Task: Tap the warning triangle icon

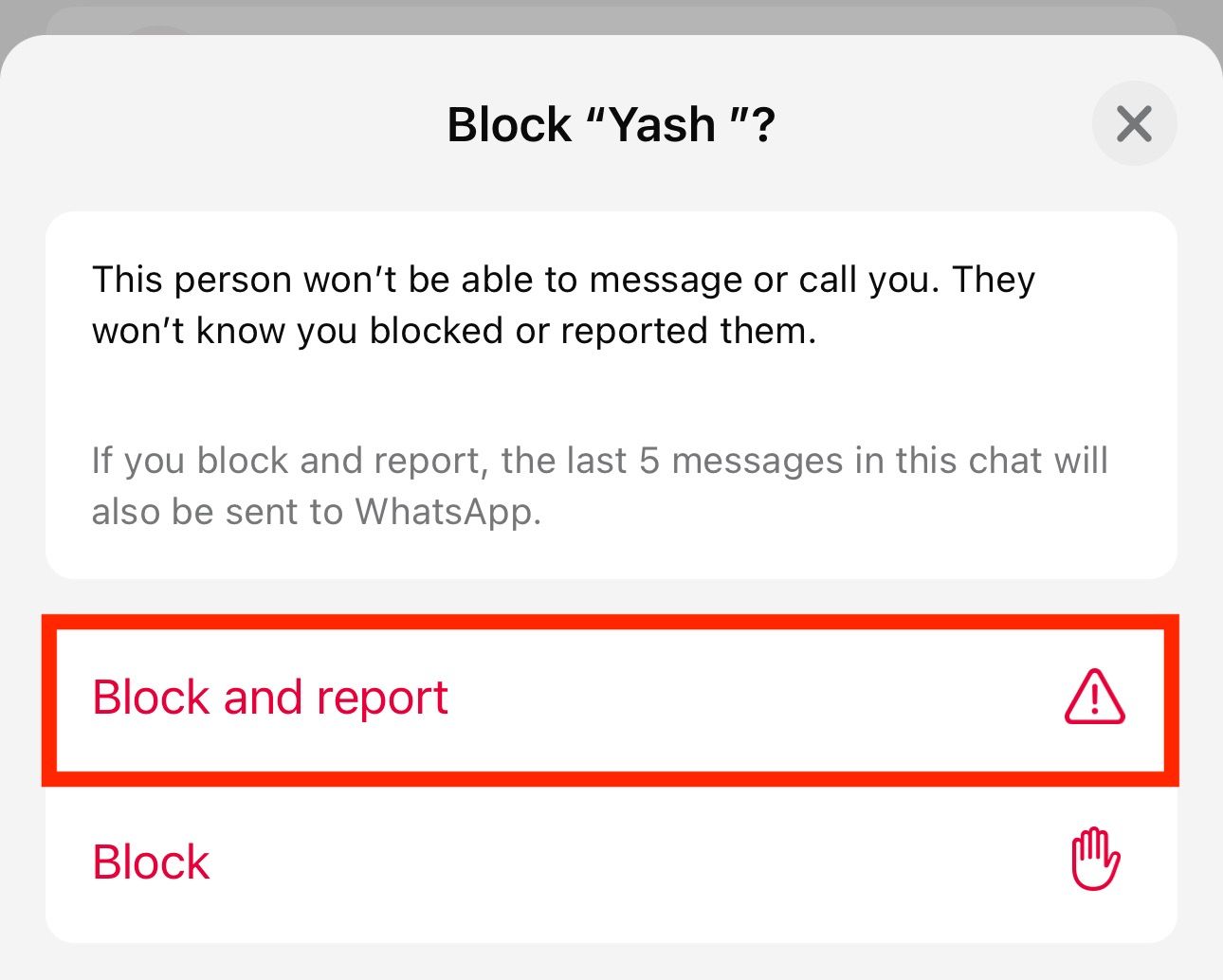Action: click(1094, 698)
